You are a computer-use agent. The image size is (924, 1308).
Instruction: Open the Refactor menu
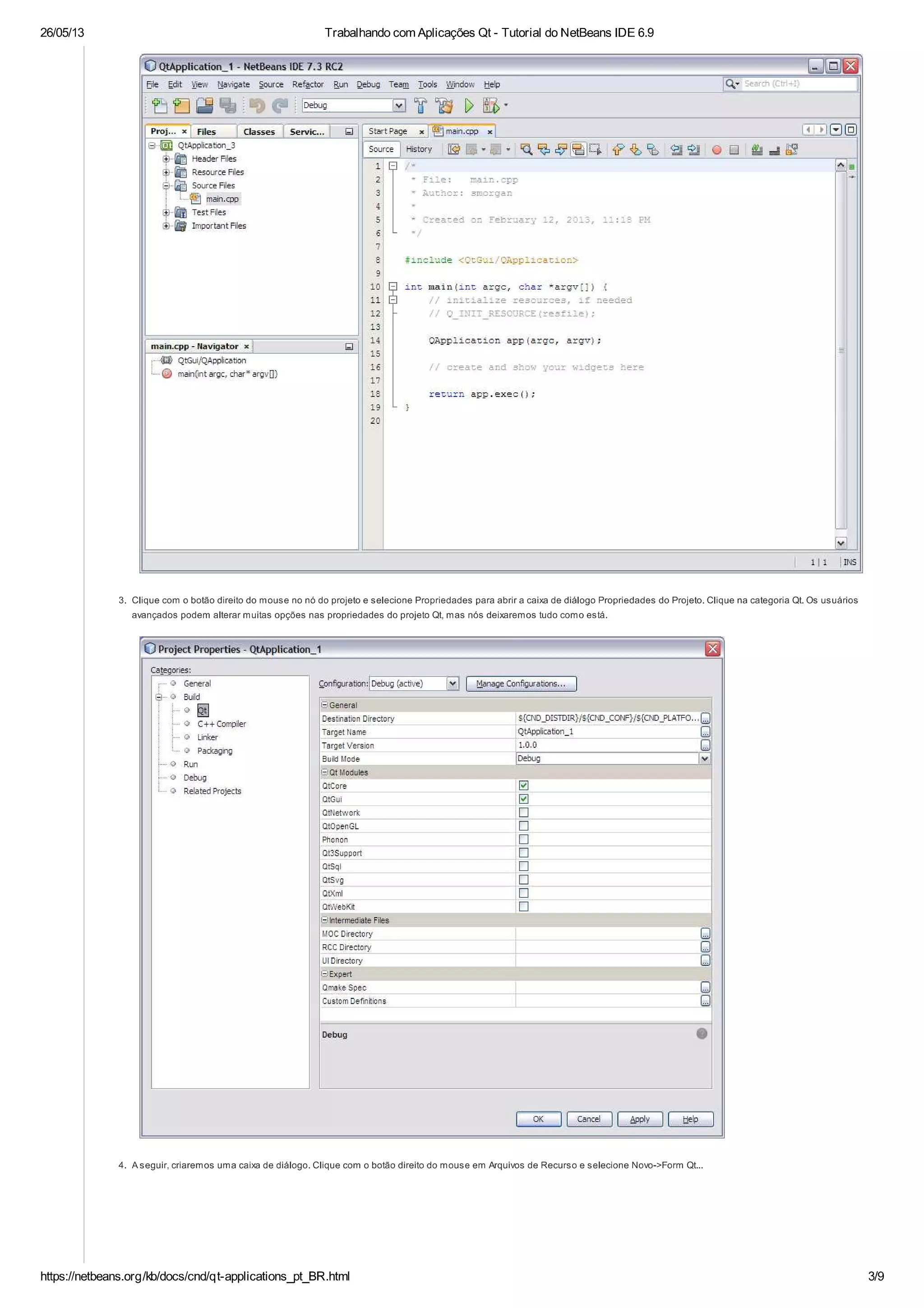(307, 84)
